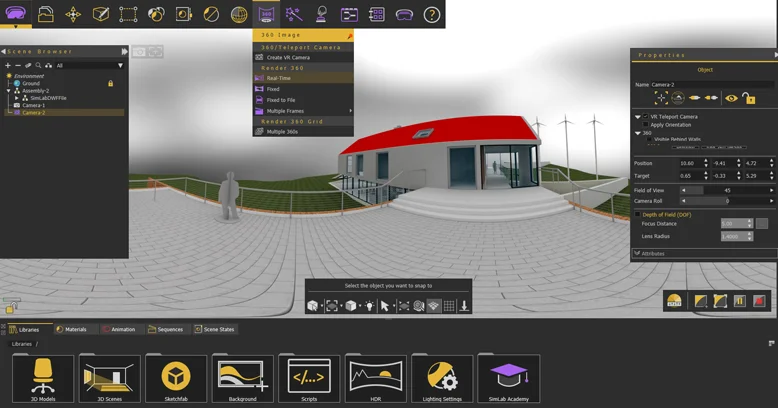Adjust the Field of View slider

coord(727,190)
